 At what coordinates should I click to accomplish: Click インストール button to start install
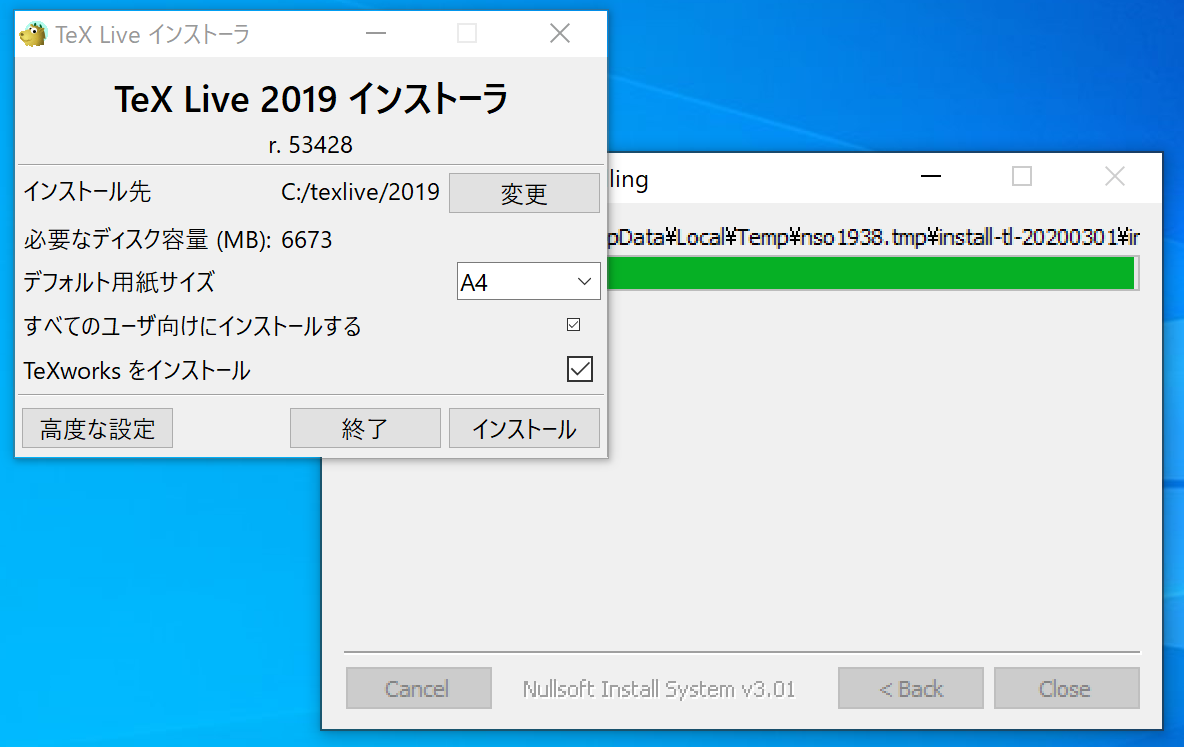[x=524, y=428]
